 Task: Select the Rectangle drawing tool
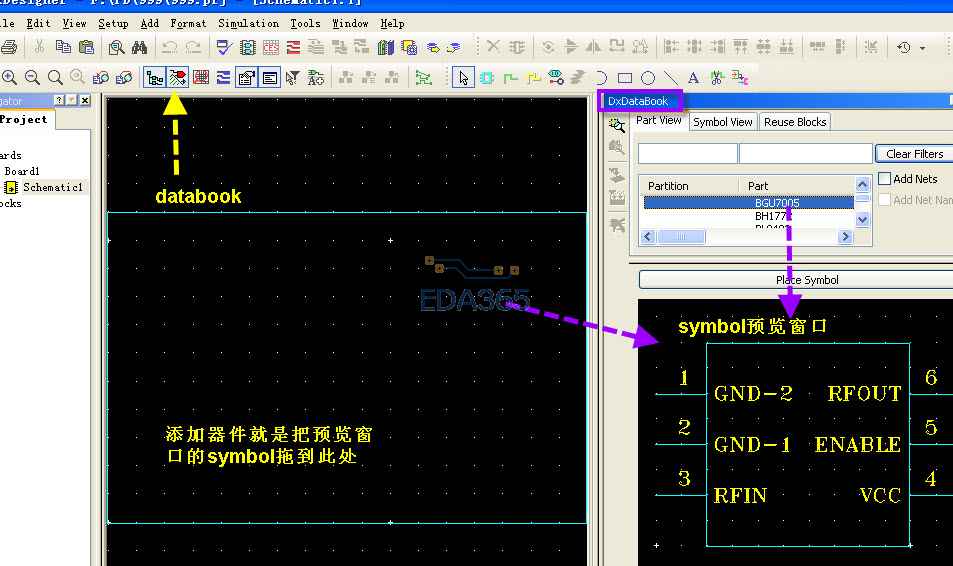[625, 78]
